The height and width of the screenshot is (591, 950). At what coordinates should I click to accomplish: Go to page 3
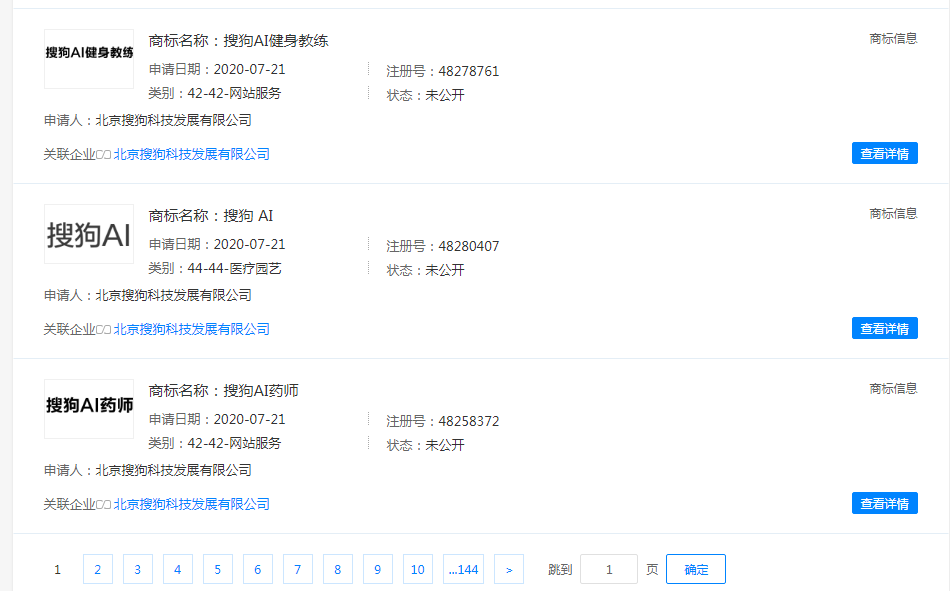[x=138, y=569]
